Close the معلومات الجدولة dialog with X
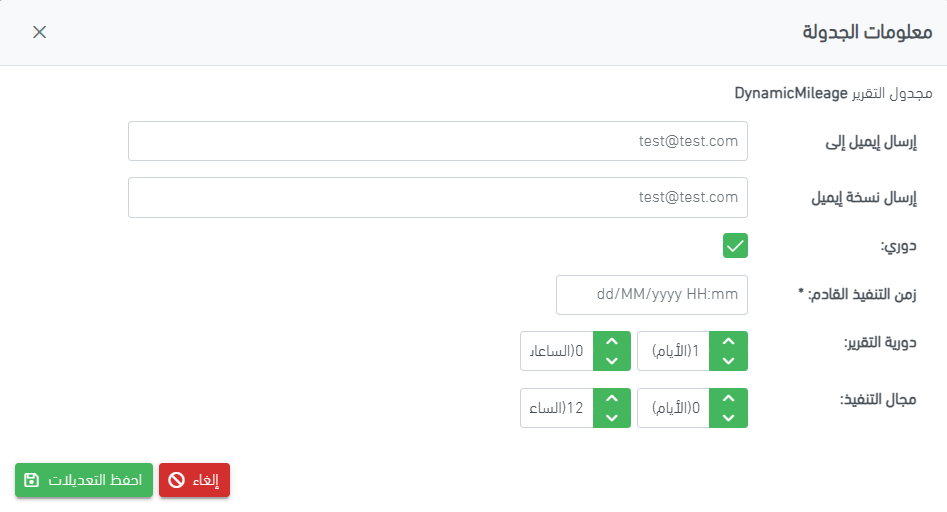The height and width of the screenshot is (512, 947). coord(39,32)
